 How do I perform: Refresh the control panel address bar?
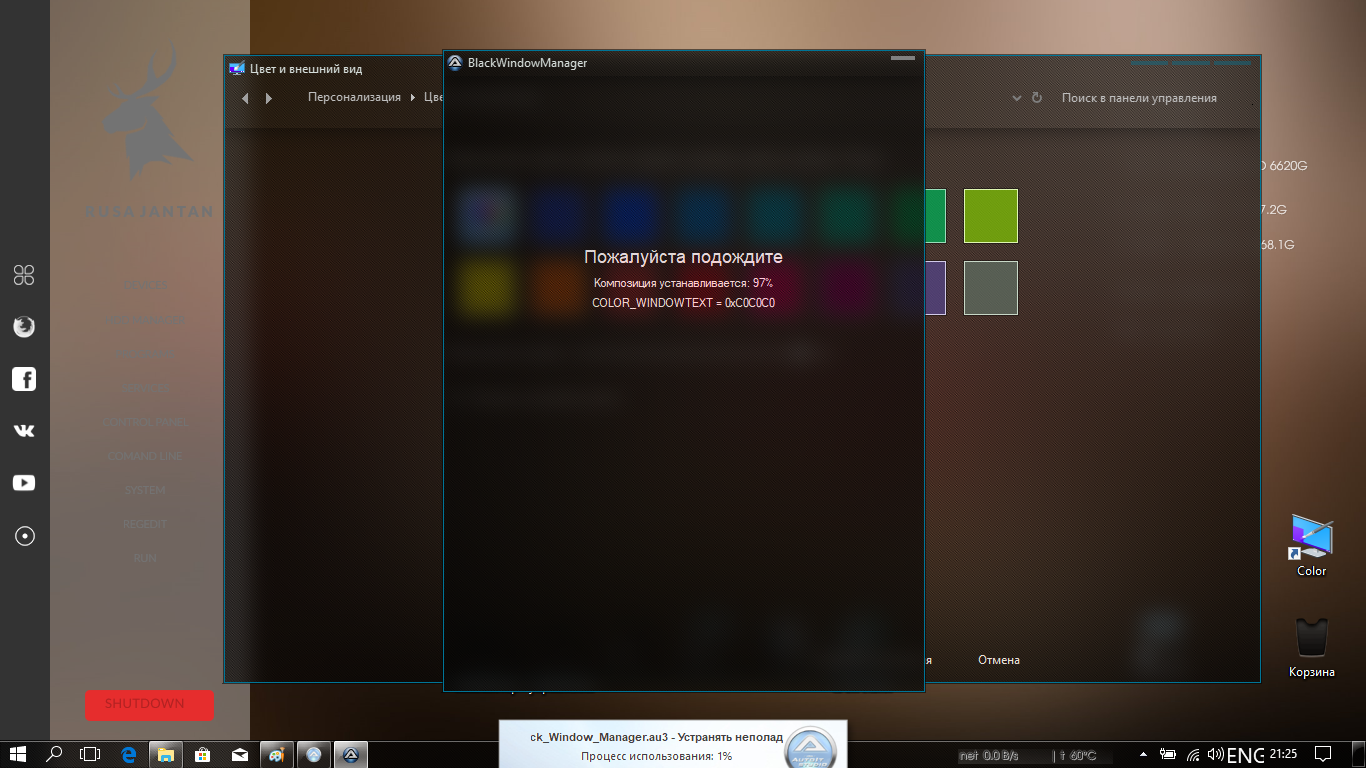pos(1037,98)
